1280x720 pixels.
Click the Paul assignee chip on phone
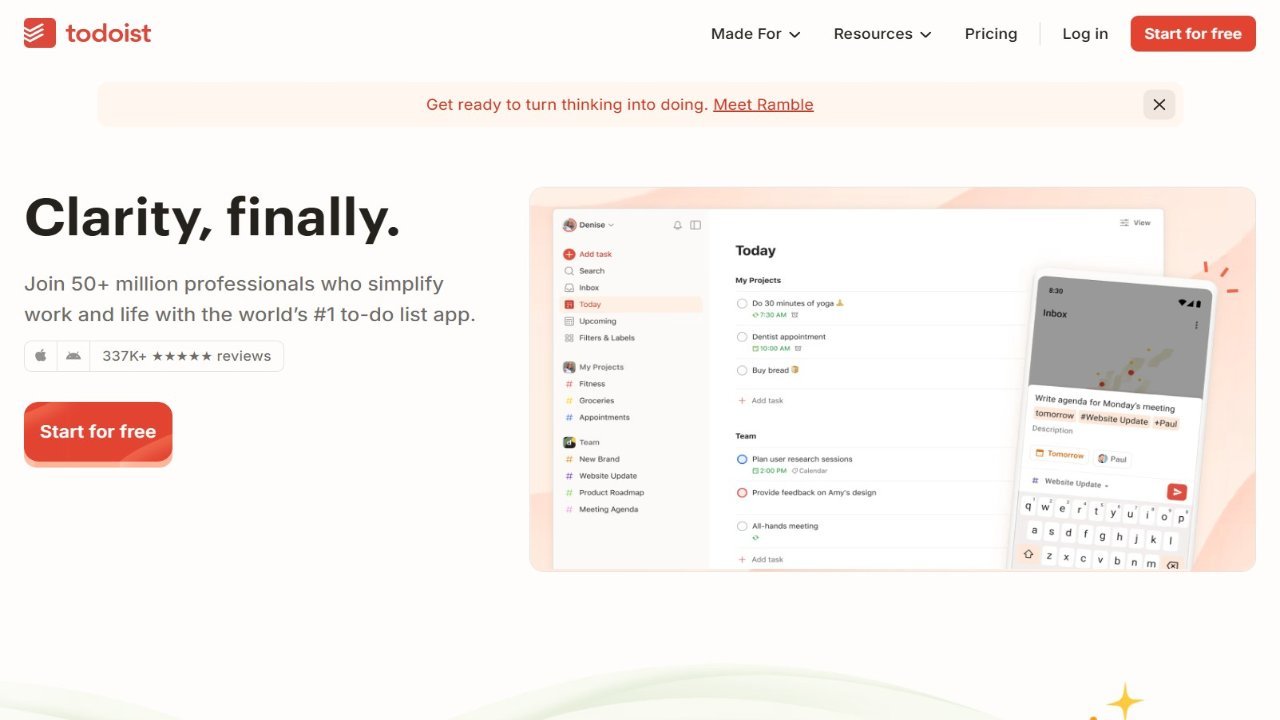(x=1112, y=459)
